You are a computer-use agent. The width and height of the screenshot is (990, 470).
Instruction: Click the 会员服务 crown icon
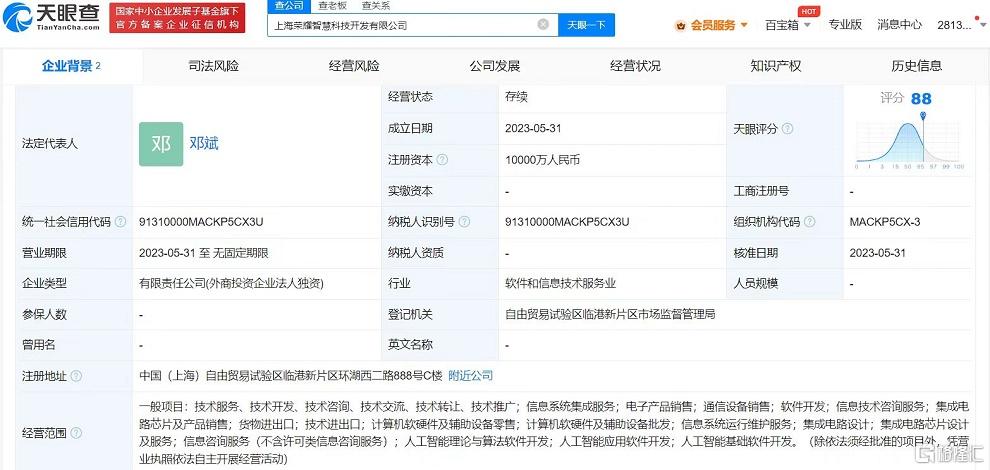[x=681, y=25]
